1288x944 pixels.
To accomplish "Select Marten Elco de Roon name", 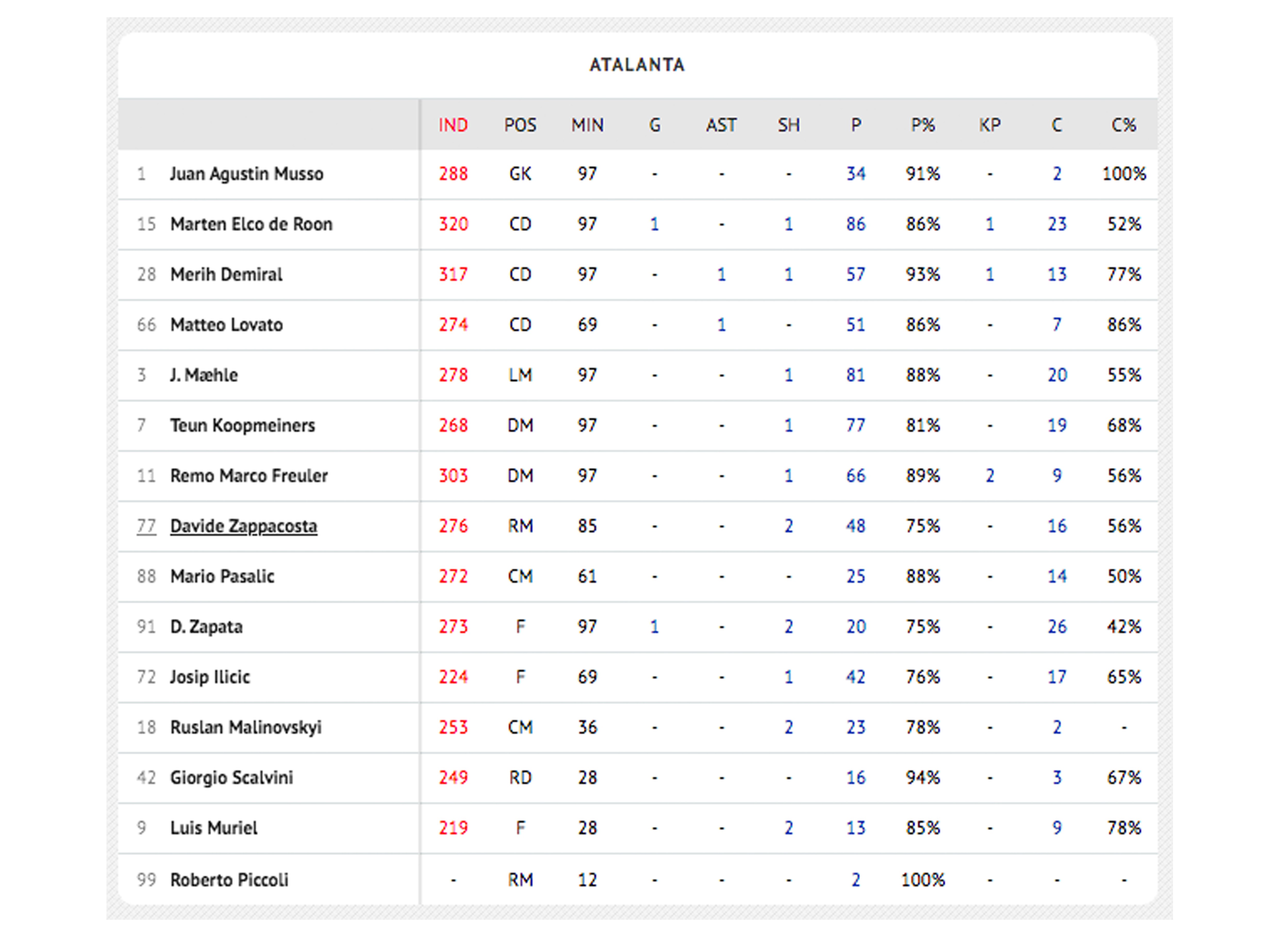I will pyautogui.click(x=251, y=224).
